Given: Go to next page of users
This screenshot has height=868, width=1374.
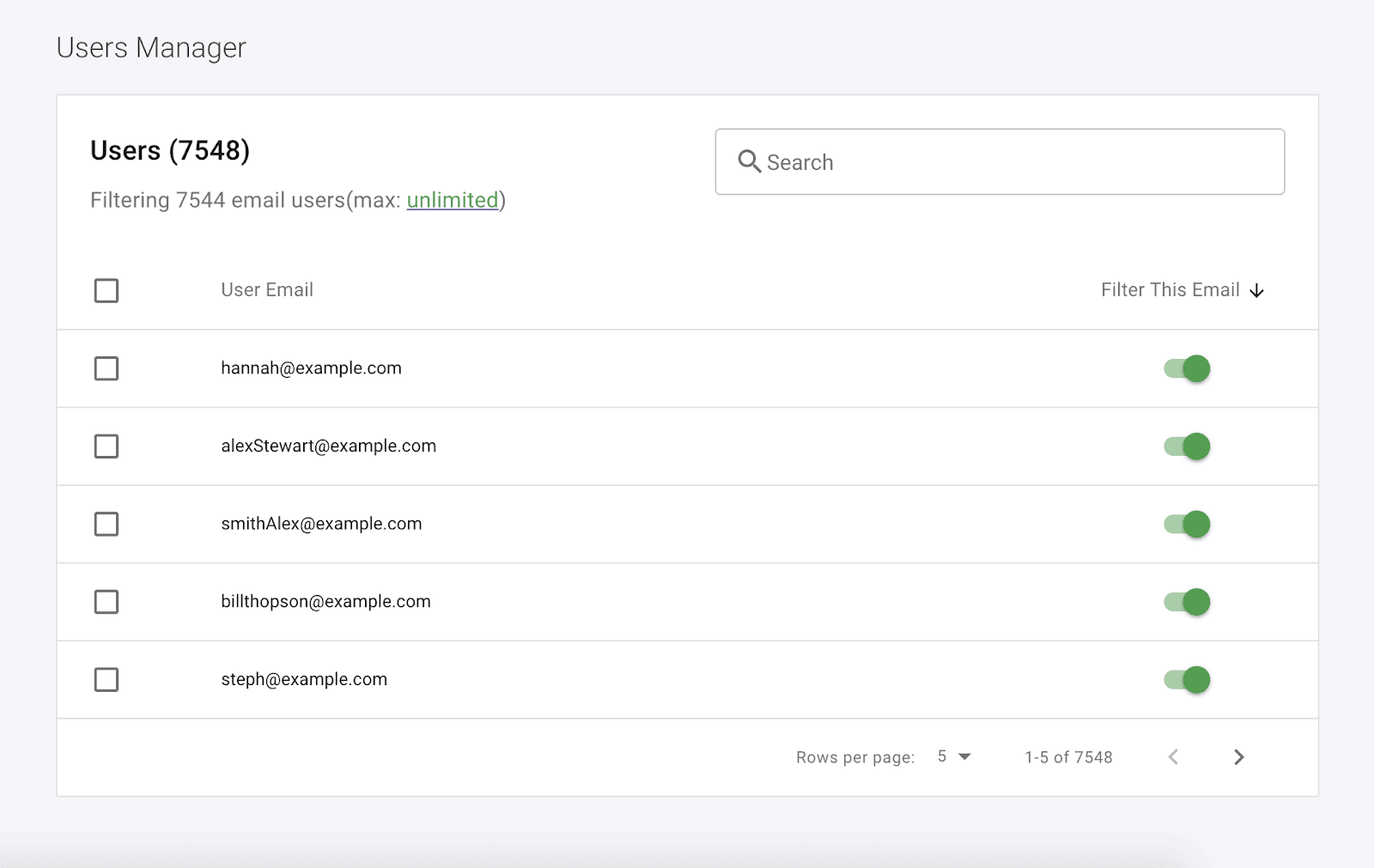Looking at the screenshot, I should coord(1238,757).
